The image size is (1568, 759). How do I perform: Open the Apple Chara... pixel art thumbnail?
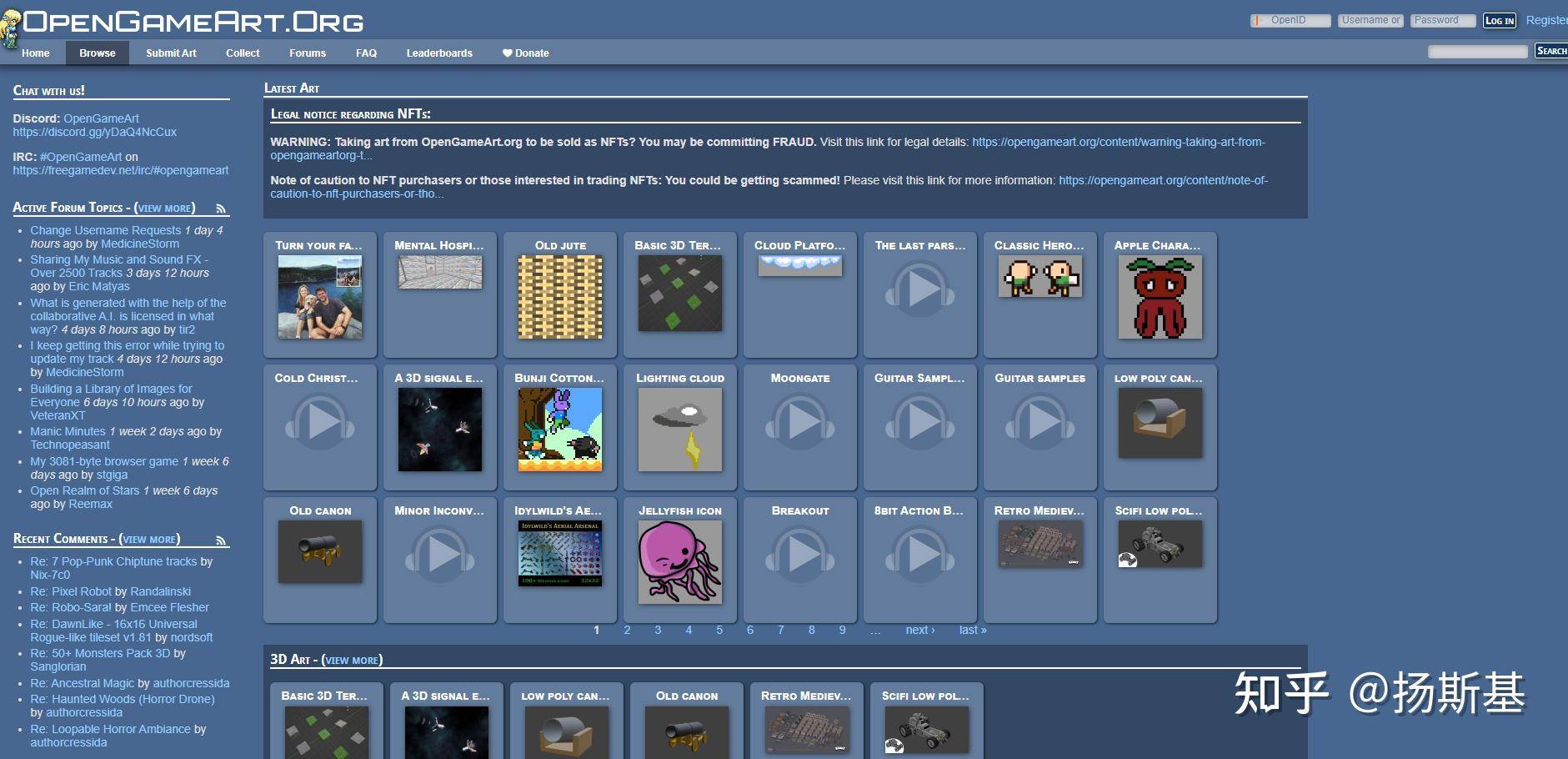1160,297
